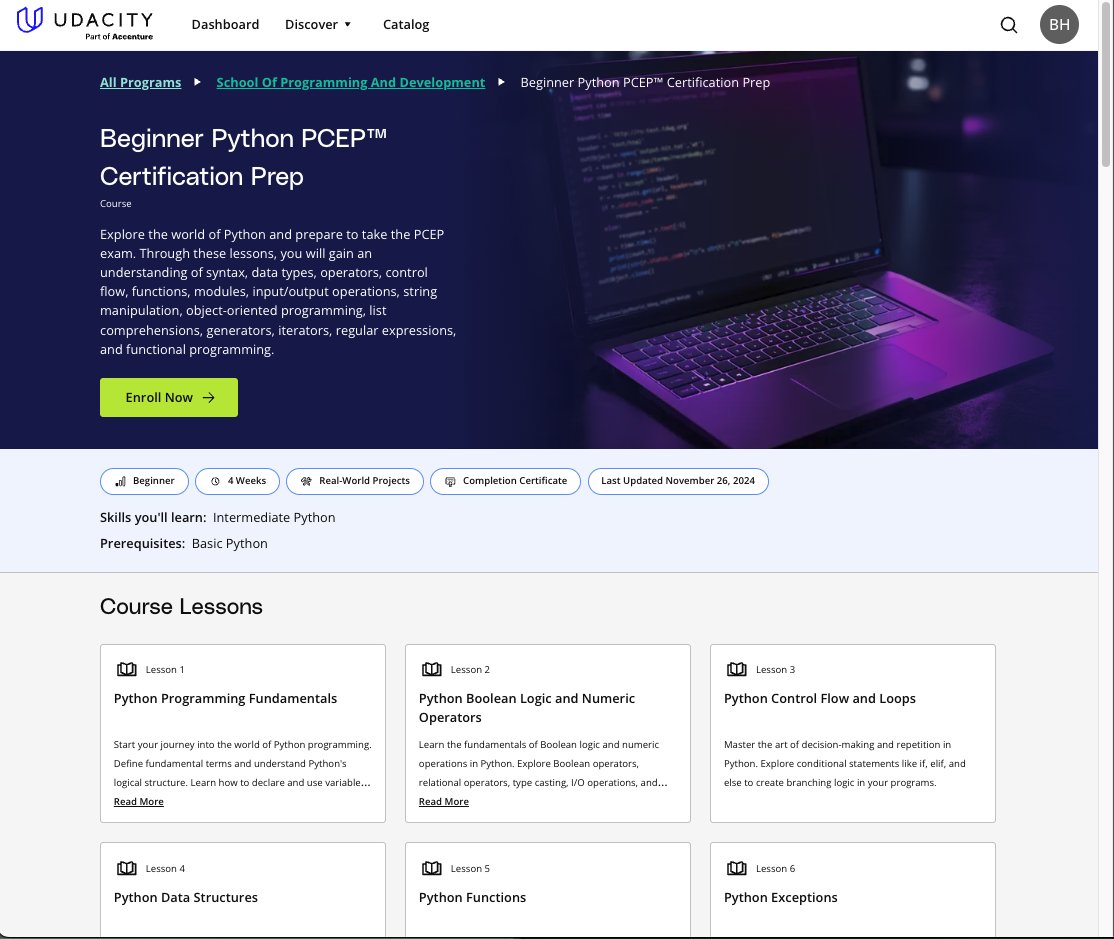Click the Lesson 5 book icon
The image size is (1114, 939).
pos(431,868)
